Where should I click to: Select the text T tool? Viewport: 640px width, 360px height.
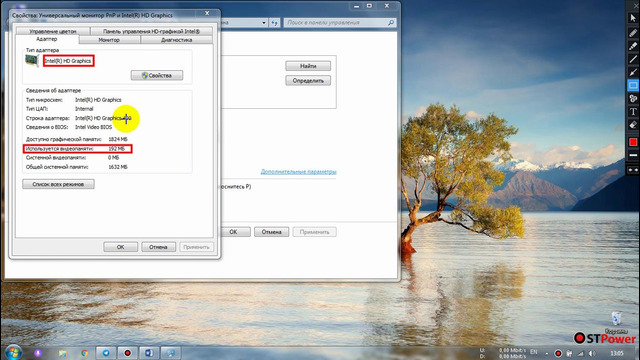633,111
